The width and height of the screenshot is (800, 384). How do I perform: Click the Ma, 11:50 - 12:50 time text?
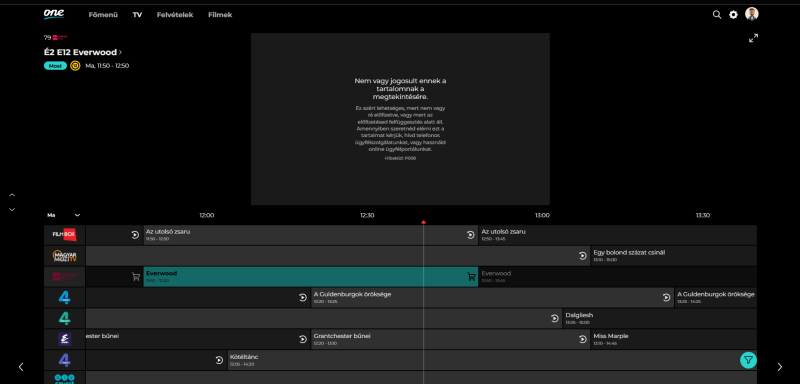pyautogui.click(x=107, y=66)
